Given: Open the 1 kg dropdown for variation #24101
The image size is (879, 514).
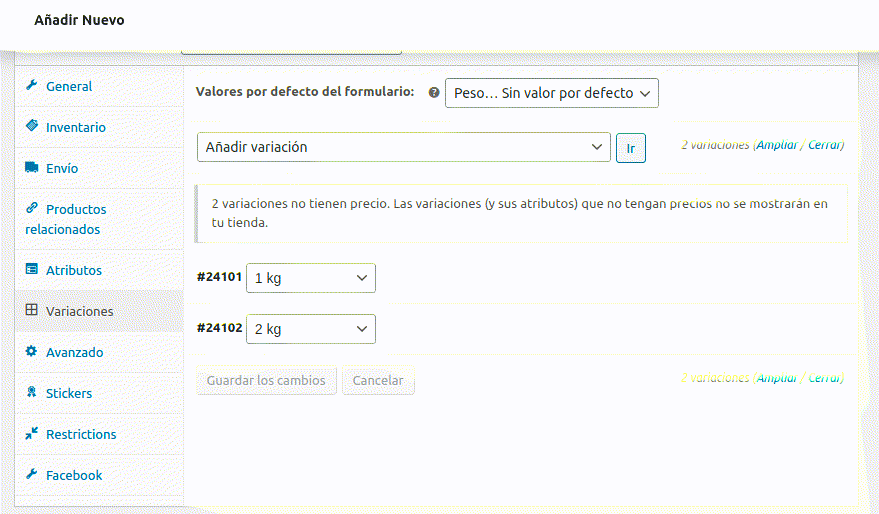Looking at the screenshot, I should (310, 278).
